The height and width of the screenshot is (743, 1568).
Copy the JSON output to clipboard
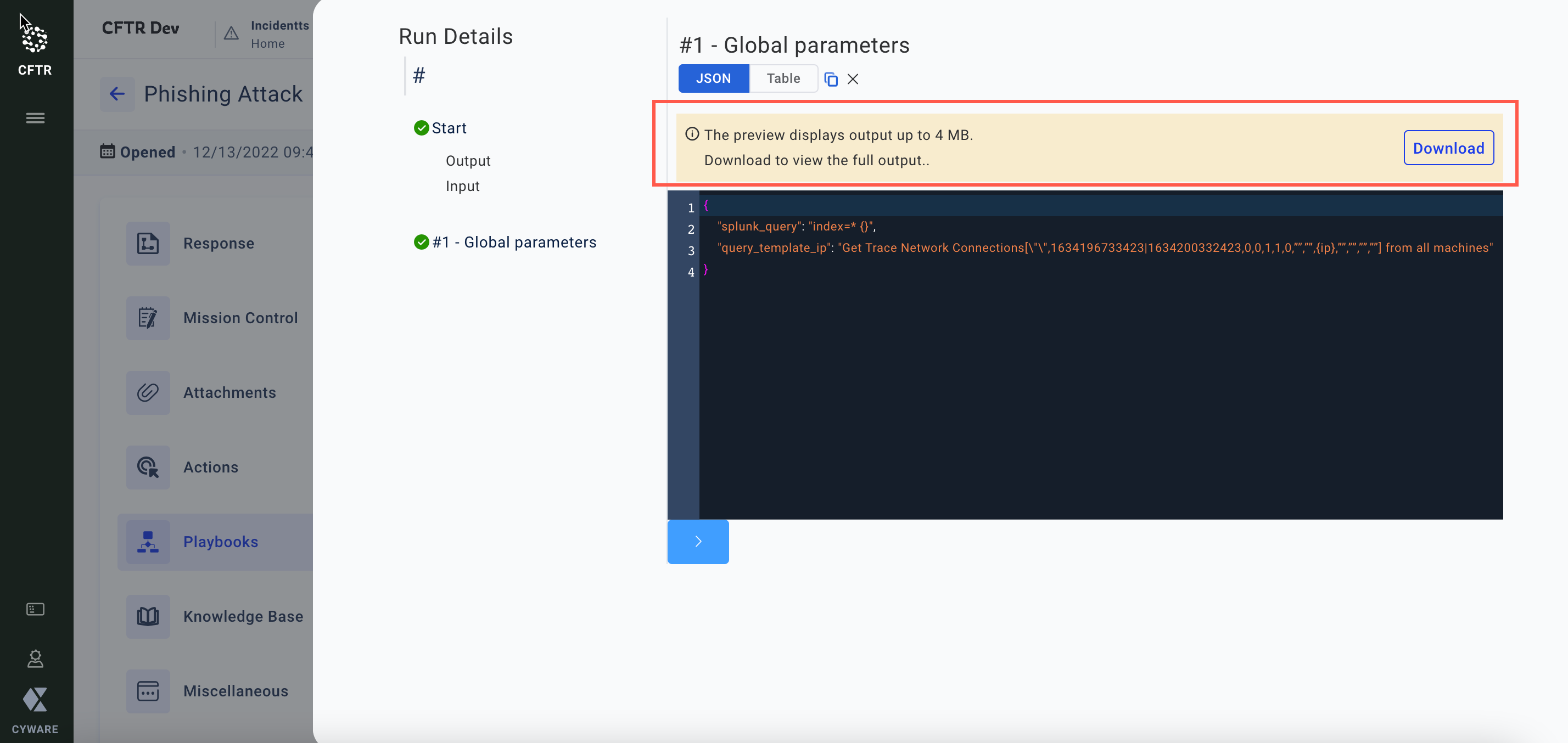click(x=831, y=79)
